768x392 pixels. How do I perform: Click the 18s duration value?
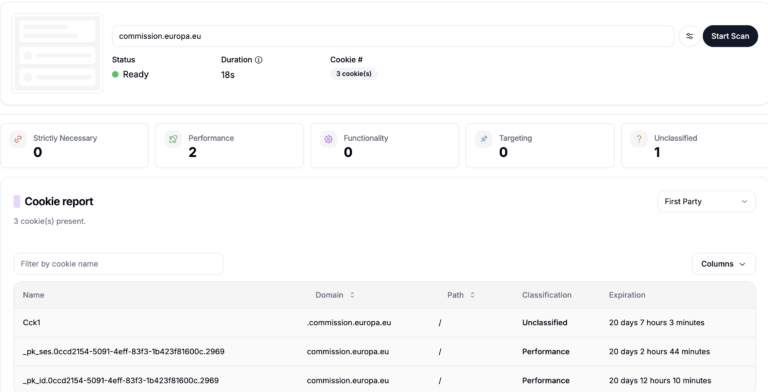click(228, 74)
